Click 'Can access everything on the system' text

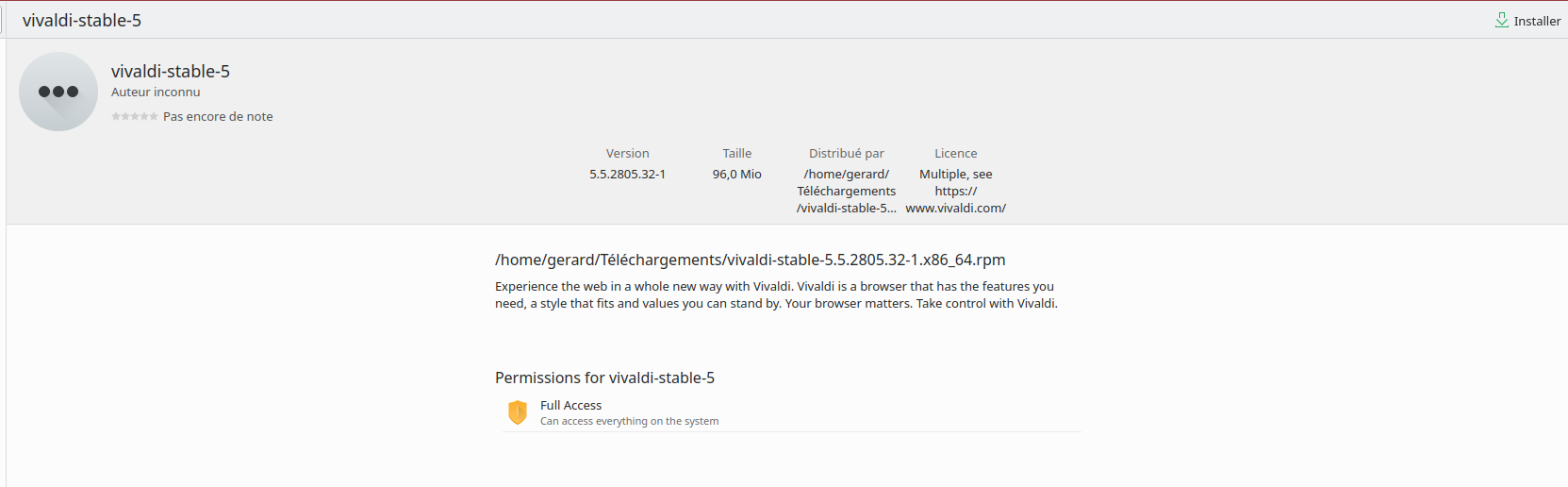click(630, 422)
